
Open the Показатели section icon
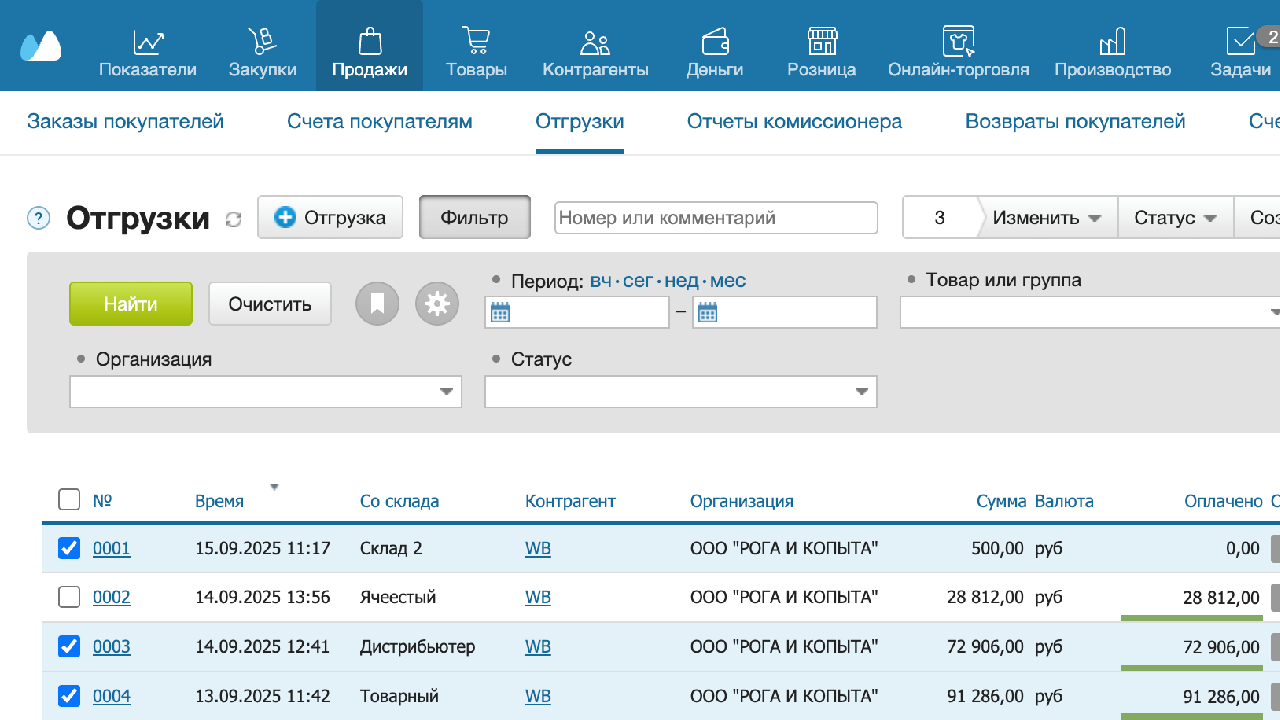[148, 41]
